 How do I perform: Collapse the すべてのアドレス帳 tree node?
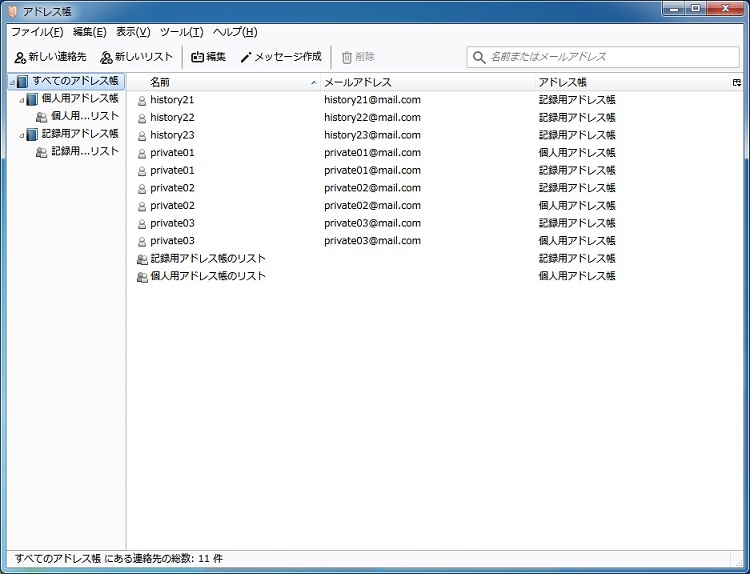coord(10,82)
